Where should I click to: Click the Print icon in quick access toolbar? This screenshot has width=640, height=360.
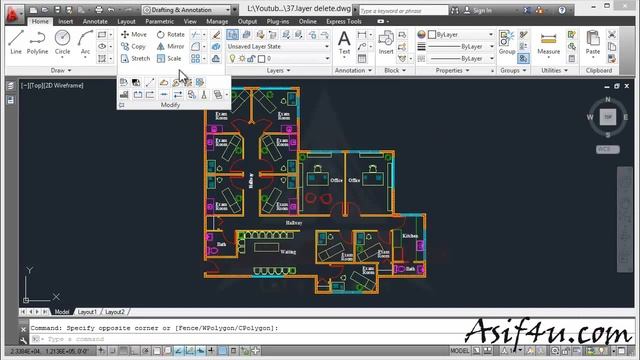98,10
